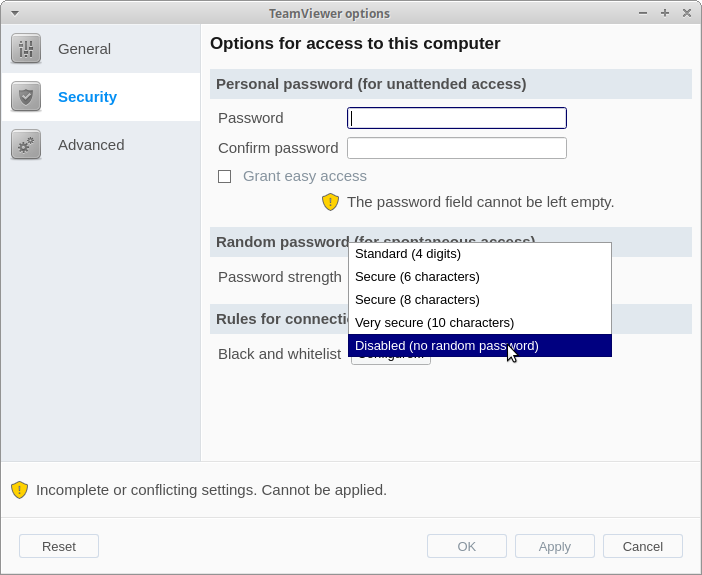
Task: Click the Password strength label
Action: click(x=280, y=277)
